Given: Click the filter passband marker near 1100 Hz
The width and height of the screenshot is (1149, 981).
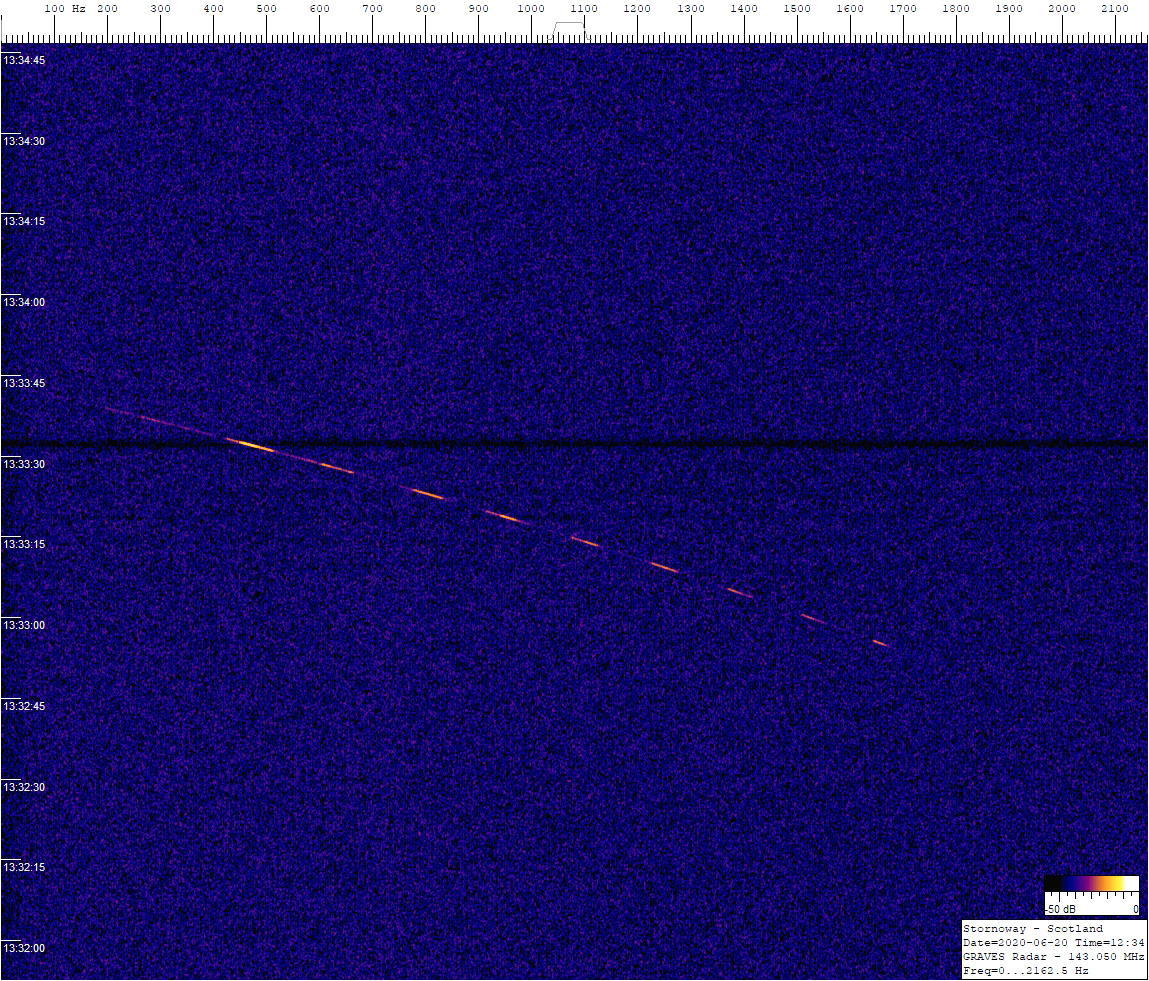Looking at the screenshot, I should (x=569, y=29).
